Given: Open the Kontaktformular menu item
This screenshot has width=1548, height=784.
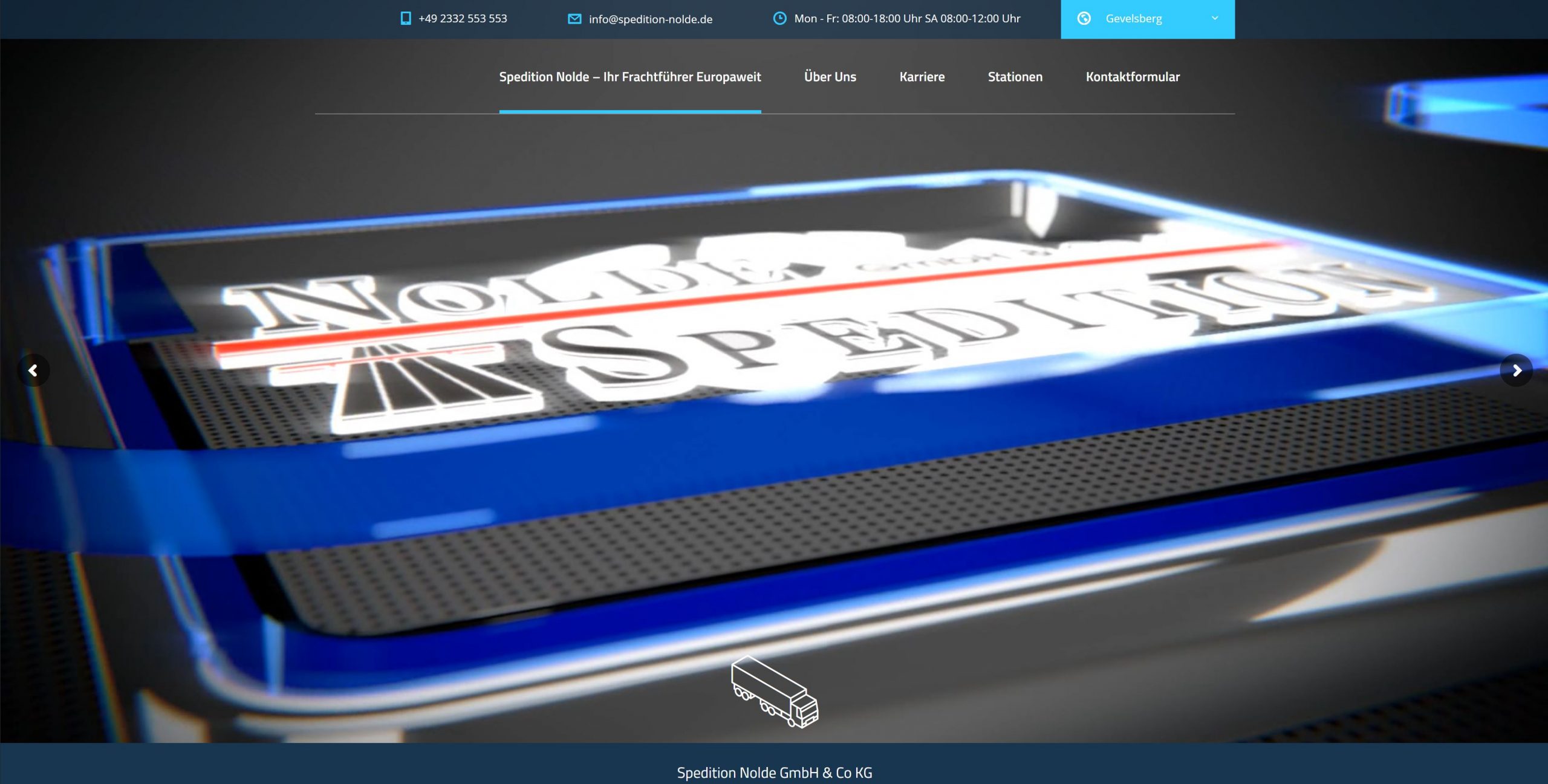Looking at the screenshot, I should (1133, 77).
